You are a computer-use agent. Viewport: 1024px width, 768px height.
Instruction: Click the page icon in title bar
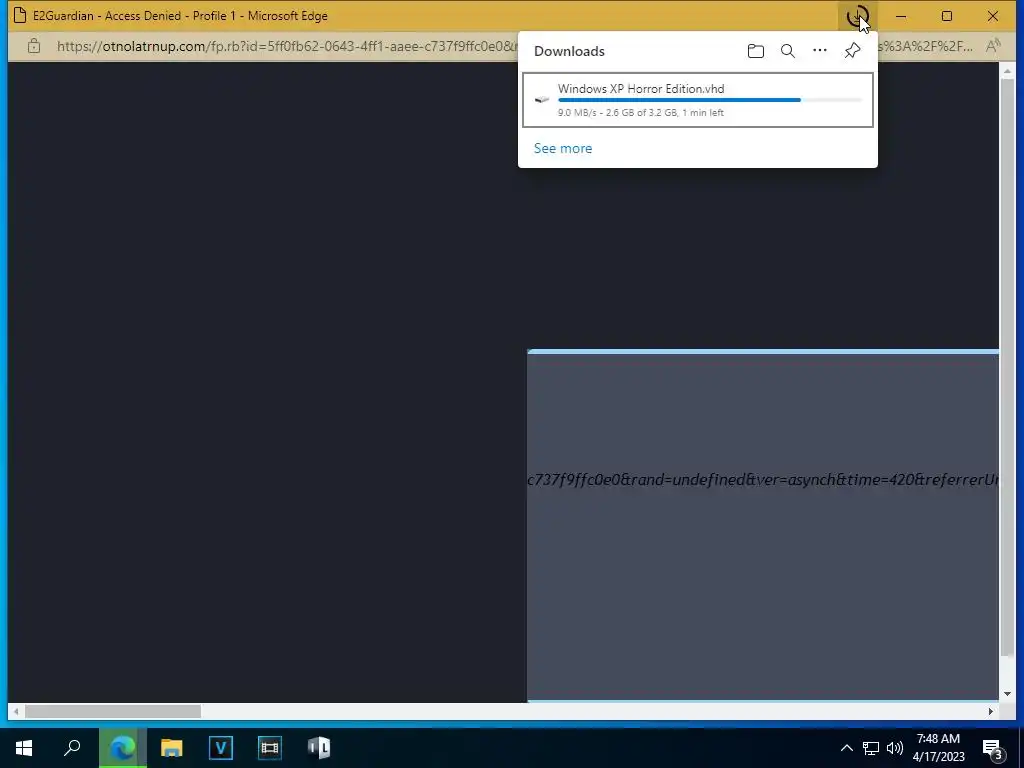20,16
